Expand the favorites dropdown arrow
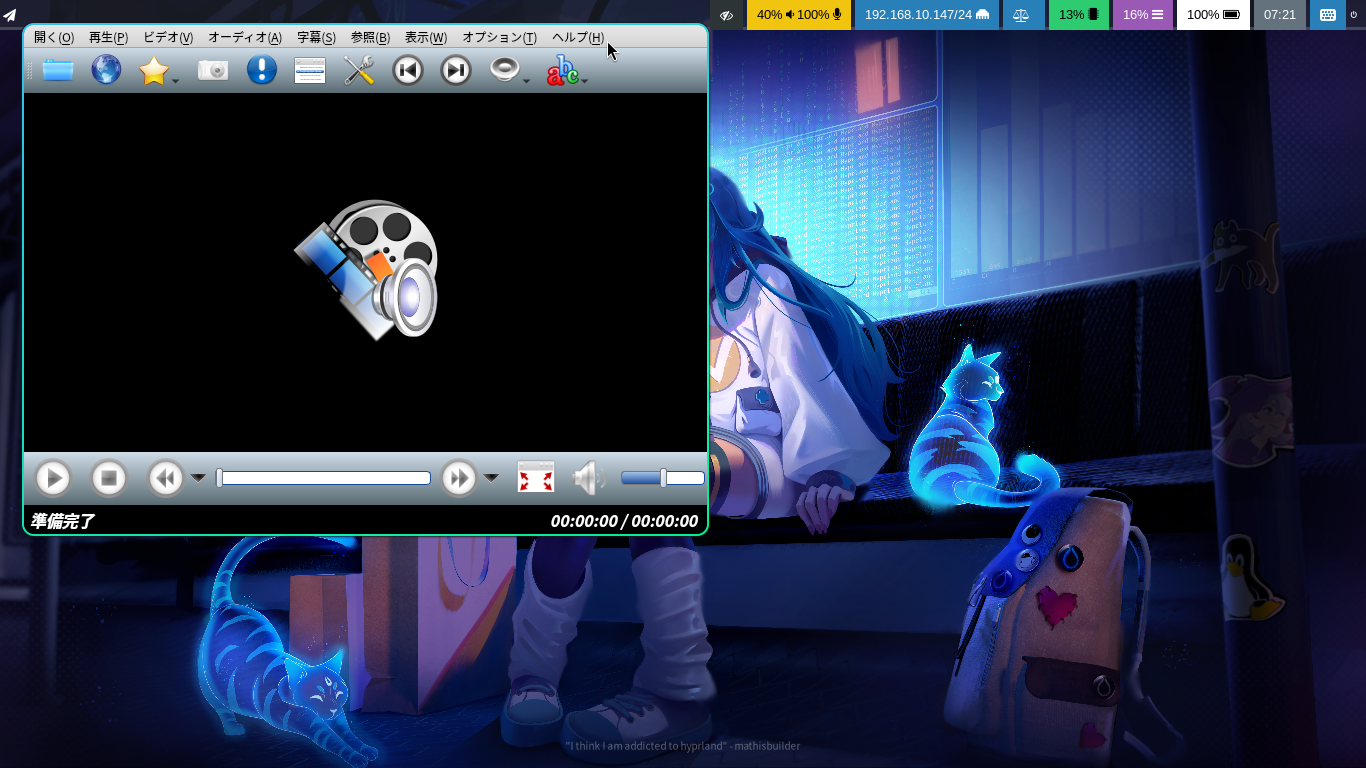This screenshot has height=768, width=1366. (x=175, y=81)
